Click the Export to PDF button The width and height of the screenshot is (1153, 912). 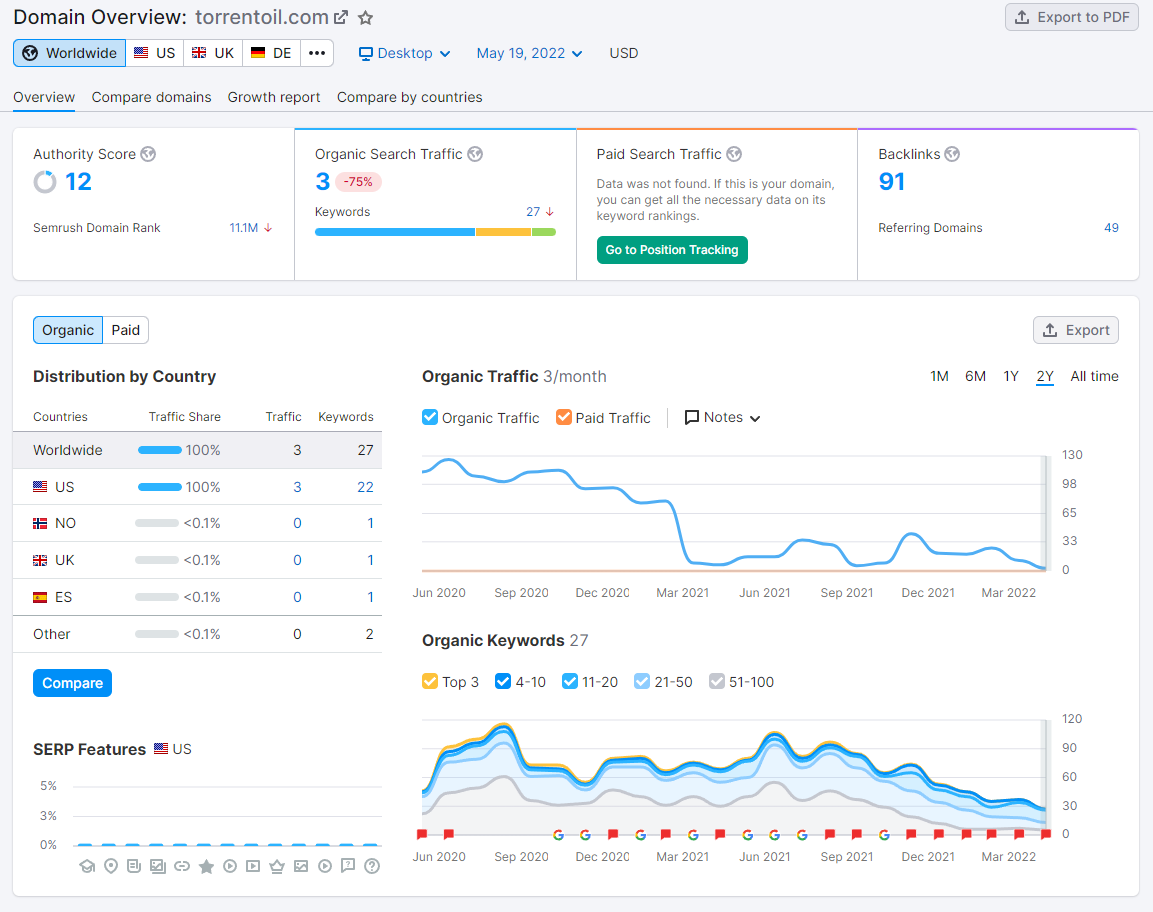click(x=1071, y=17)
